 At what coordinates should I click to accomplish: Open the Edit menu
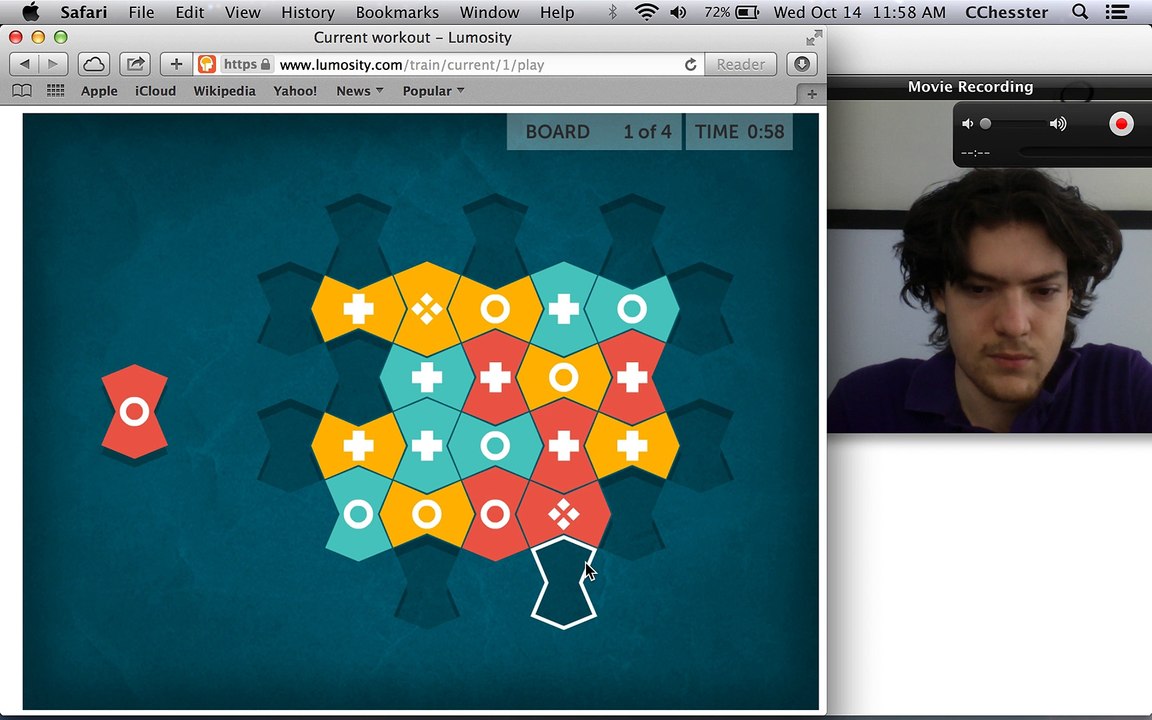point(190,12)
